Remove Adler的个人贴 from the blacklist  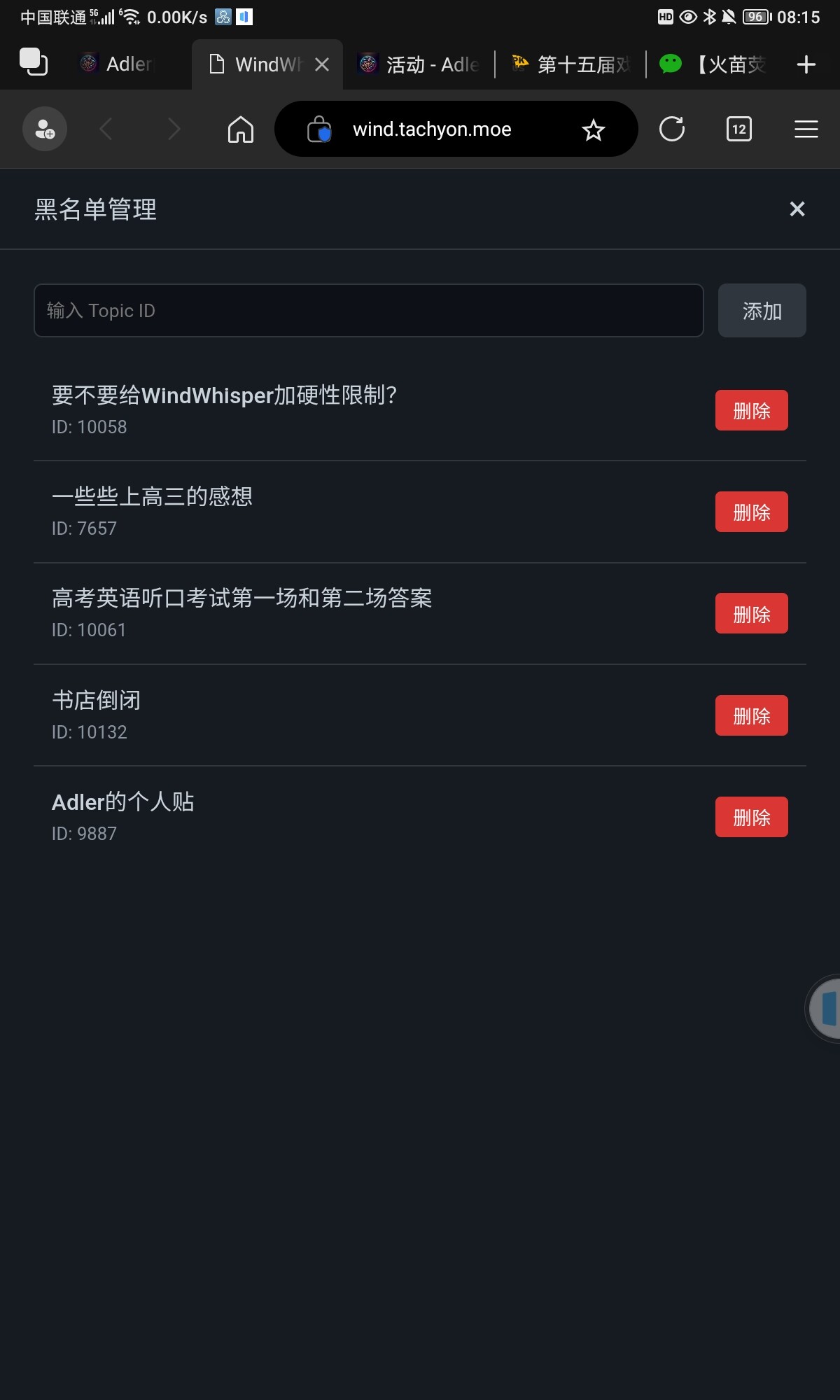tap(751, 817)
